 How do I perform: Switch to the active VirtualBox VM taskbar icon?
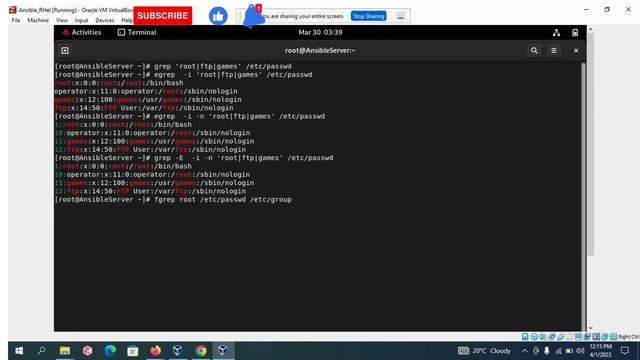tap(223, 351)
